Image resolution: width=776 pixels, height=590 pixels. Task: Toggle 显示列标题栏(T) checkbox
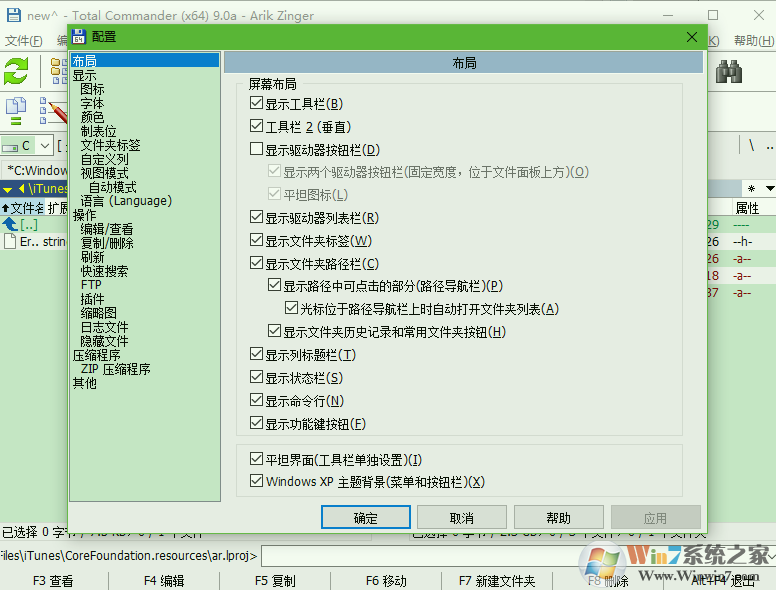(256, 354)
